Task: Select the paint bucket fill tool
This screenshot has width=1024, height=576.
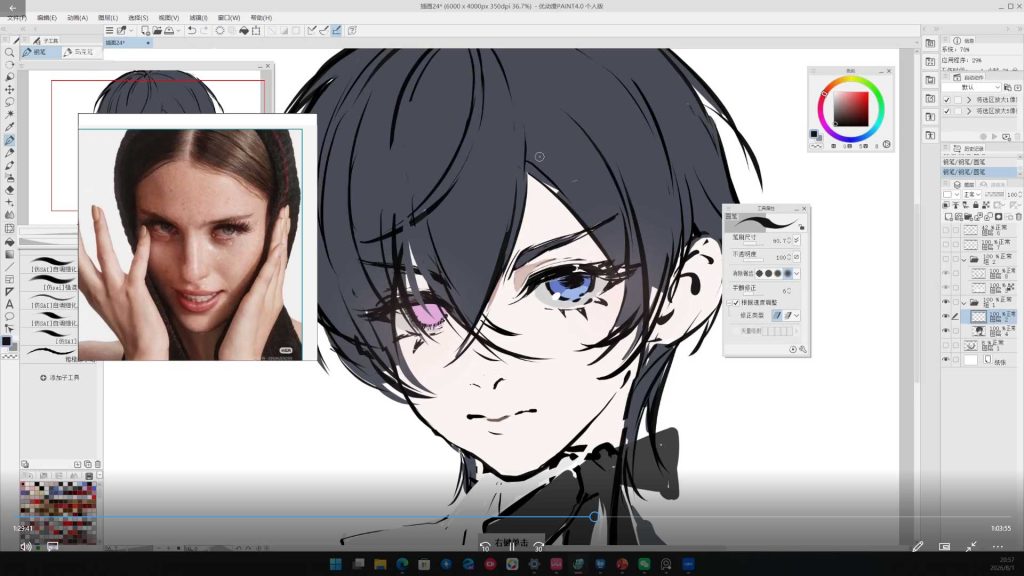Action: click(x=9, y=242)
